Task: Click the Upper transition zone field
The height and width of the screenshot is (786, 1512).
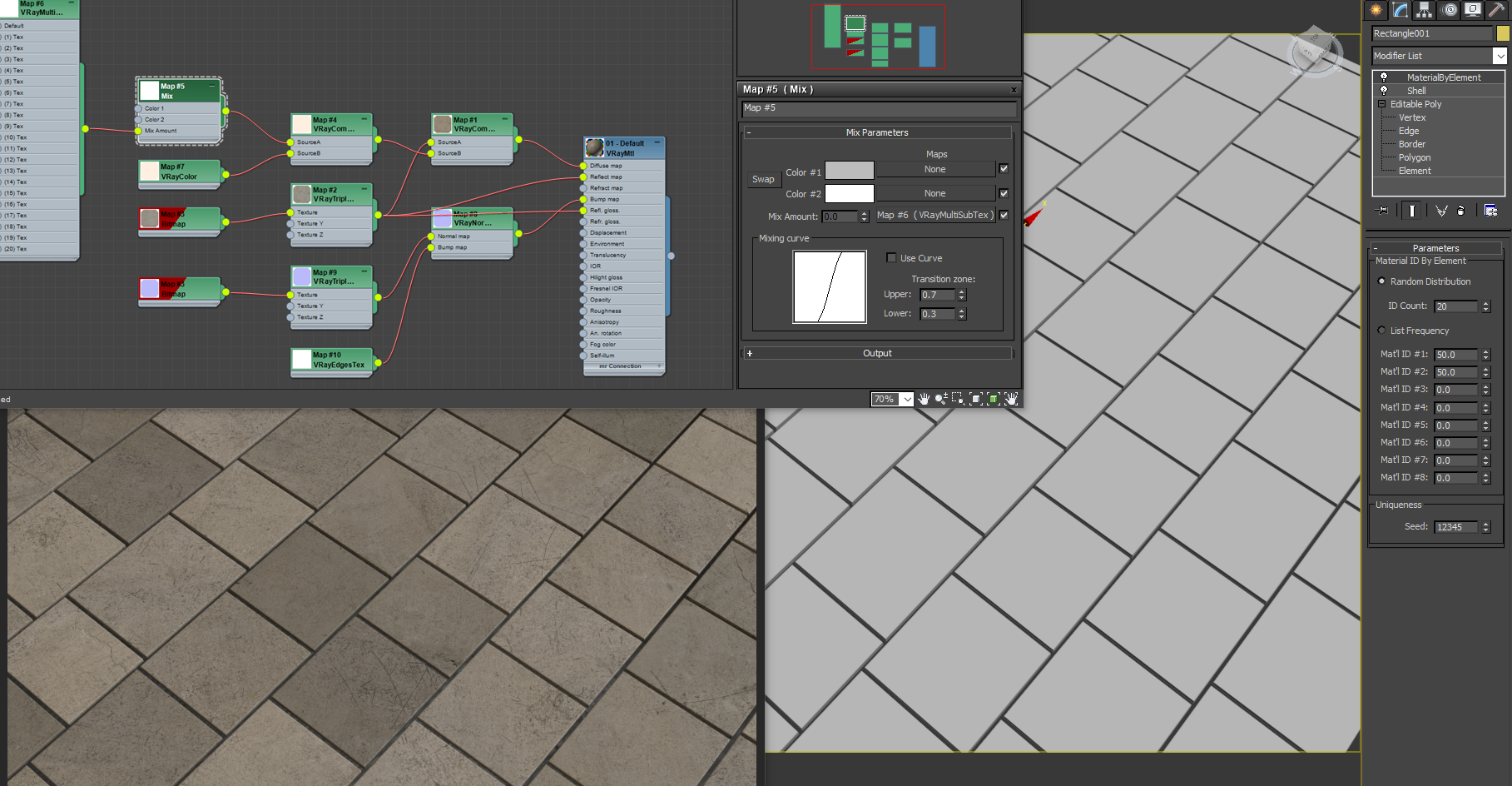Action: [938, 295]
